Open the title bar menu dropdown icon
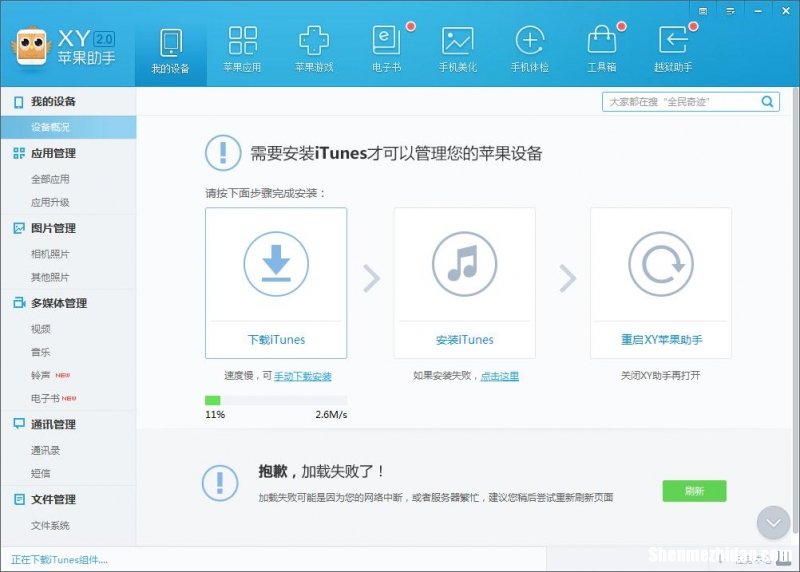This screenshot has width=800, height=572. click(730, 11)
